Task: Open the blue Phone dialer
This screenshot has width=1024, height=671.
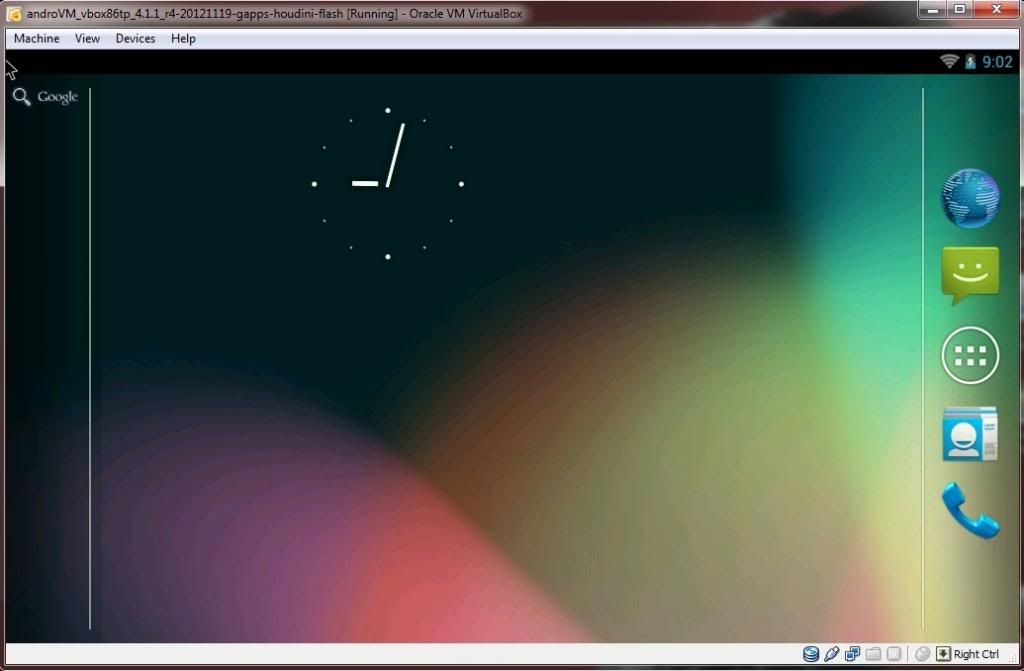Action: pos(970,510)
